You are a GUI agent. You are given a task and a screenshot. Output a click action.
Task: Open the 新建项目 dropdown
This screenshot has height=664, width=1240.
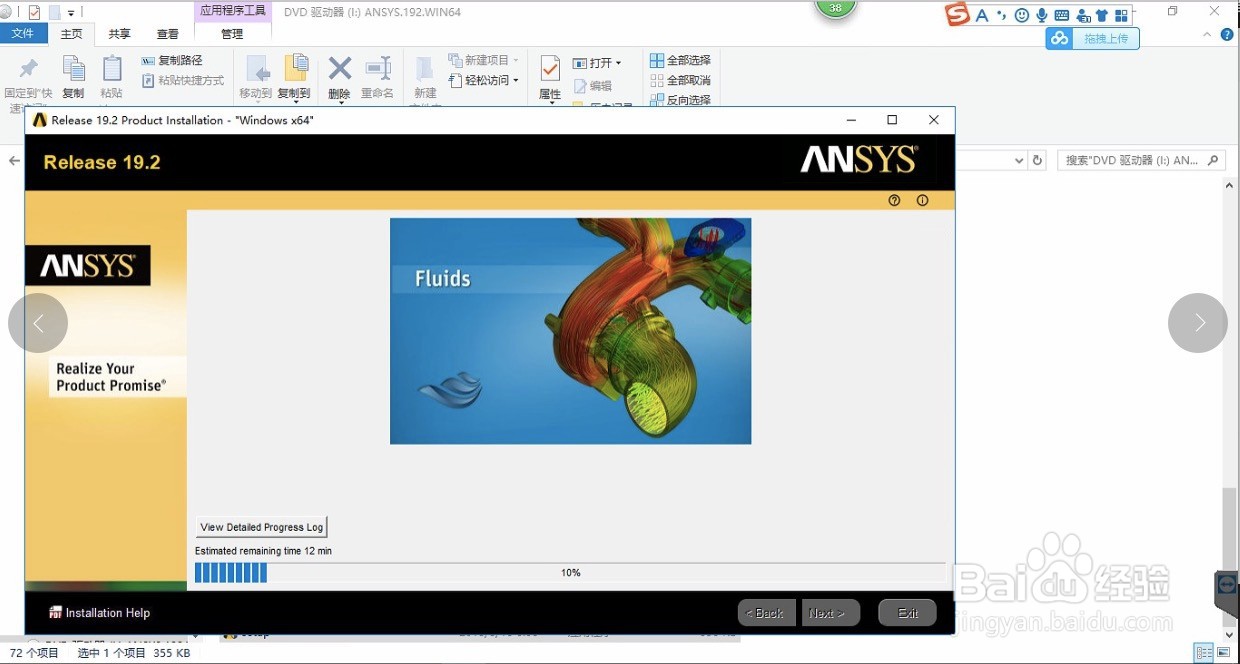pos(484,61)
